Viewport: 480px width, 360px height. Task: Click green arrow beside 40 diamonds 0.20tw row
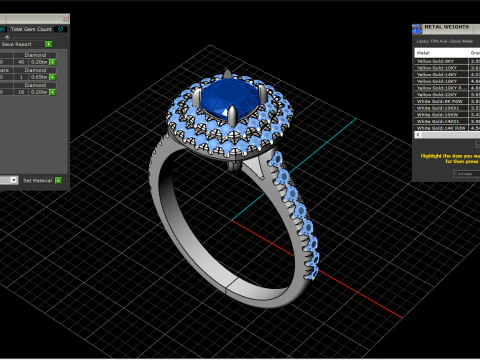click(53, 62)
